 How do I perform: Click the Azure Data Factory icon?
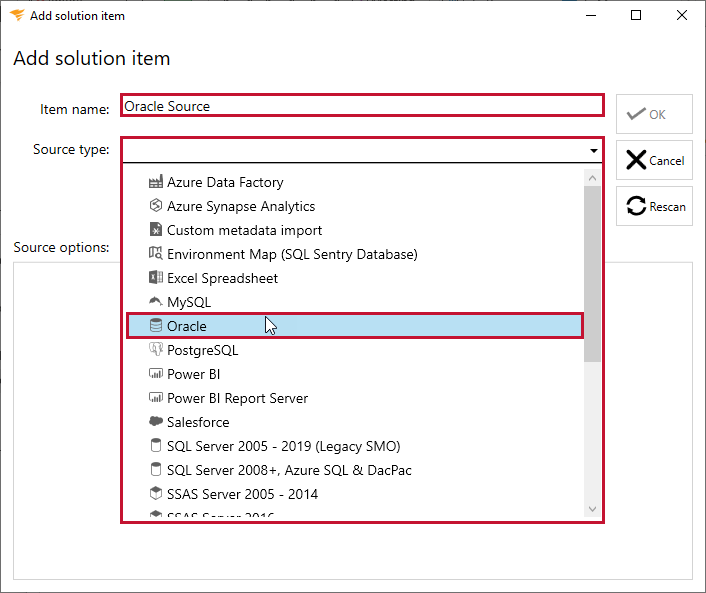click(x=155, y=182)
